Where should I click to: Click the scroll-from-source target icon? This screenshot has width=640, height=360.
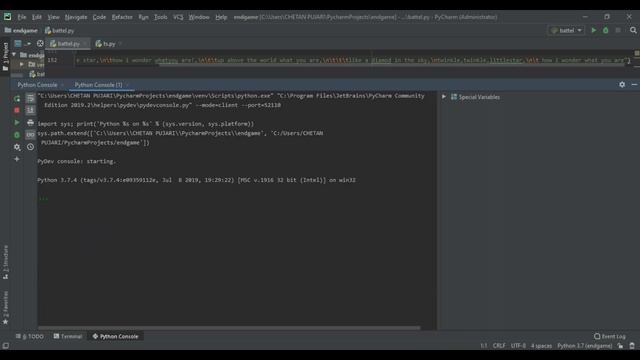40,43
